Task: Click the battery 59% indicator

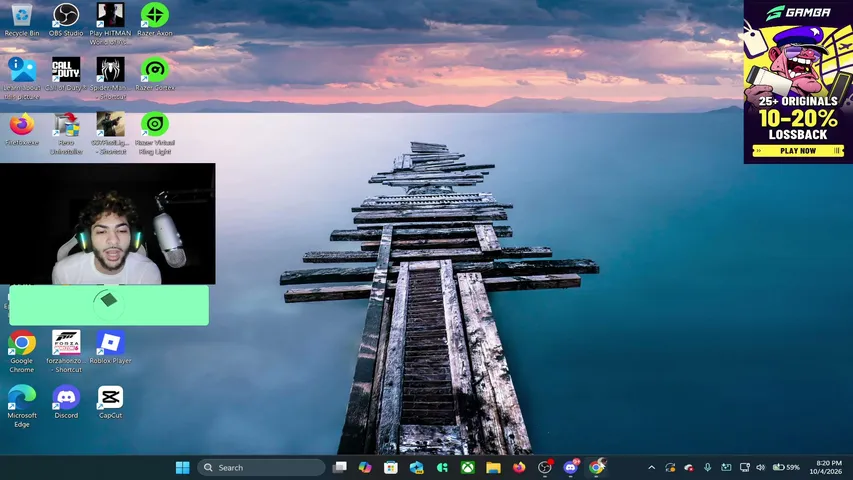Action: 786,467
